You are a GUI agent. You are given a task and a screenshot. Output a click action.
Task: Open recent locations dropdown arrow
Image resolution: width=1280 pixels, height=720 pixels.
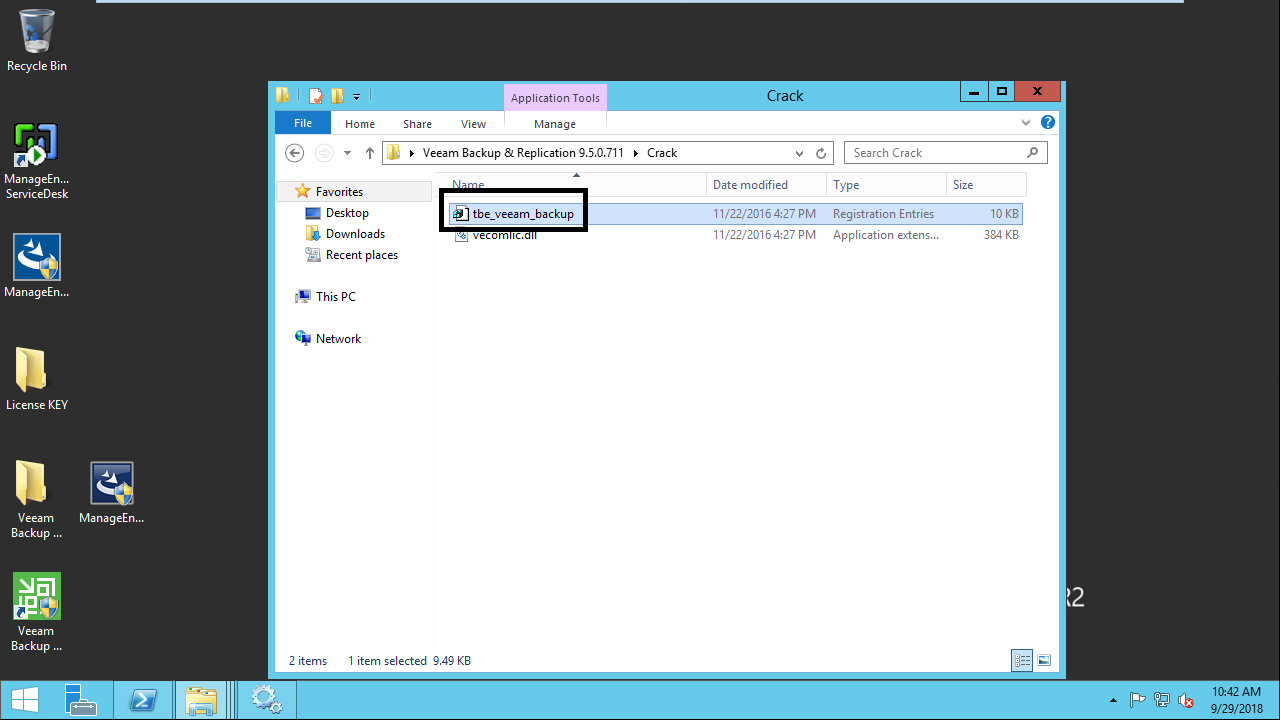[347, 153]
